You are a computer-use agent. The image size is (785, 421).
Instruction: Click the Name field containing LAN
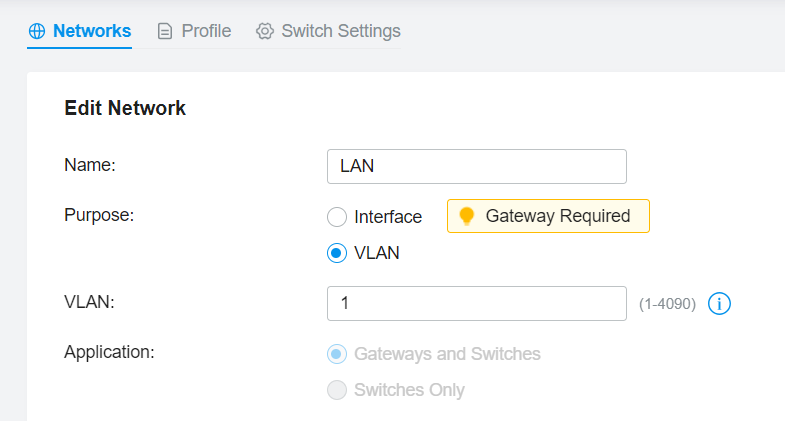coord(476,167)
